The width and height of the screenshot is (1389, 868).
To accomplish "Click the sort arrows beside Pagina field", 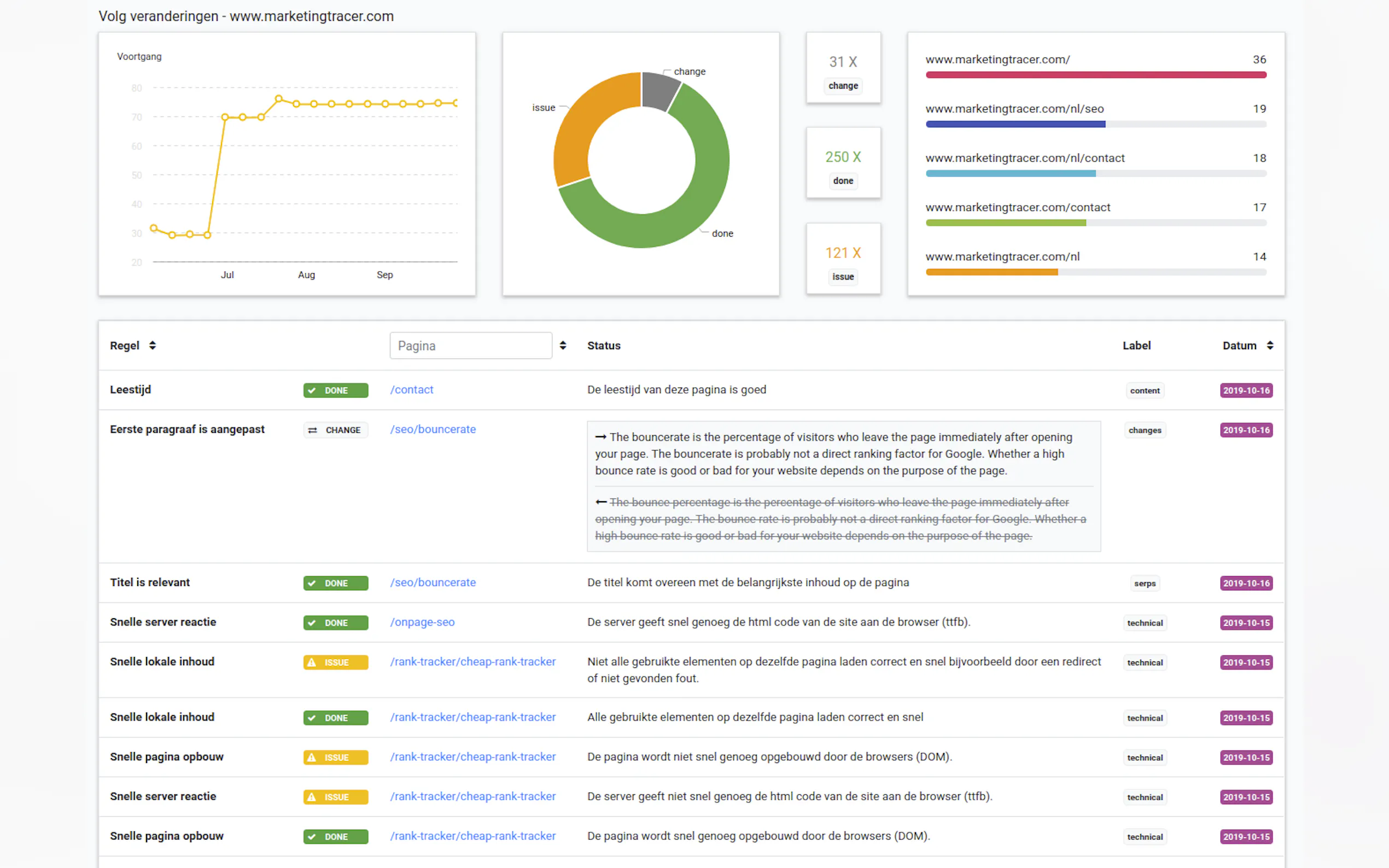I will coord(563,345).
